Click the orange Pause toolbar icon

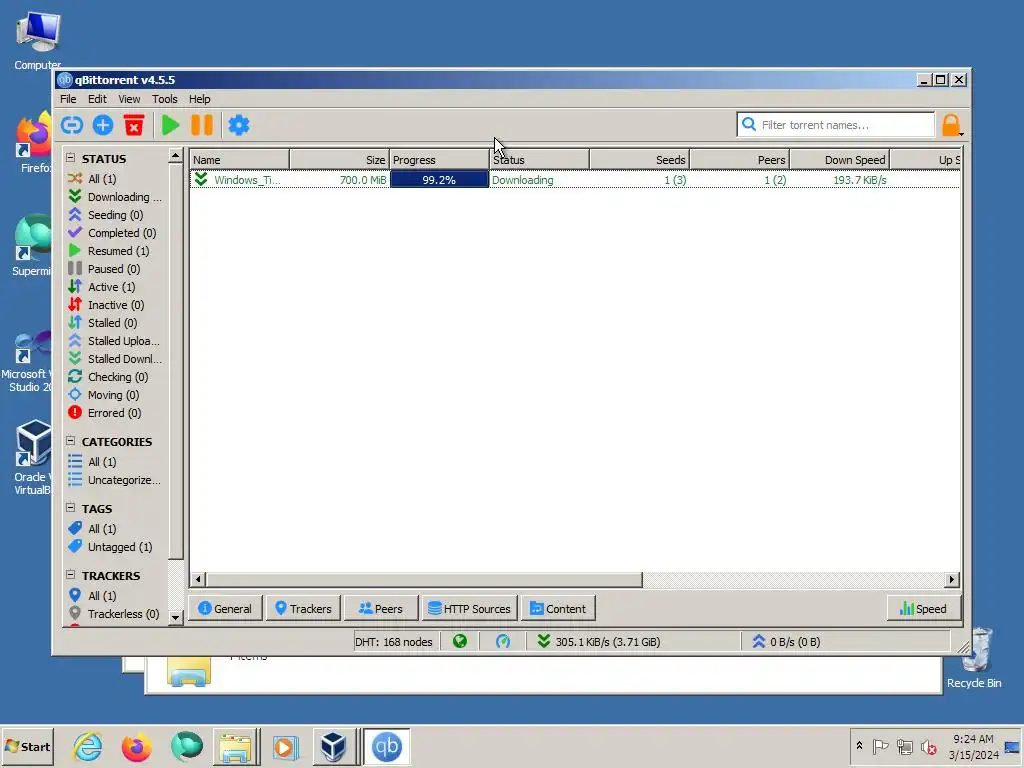click(202, 125)
